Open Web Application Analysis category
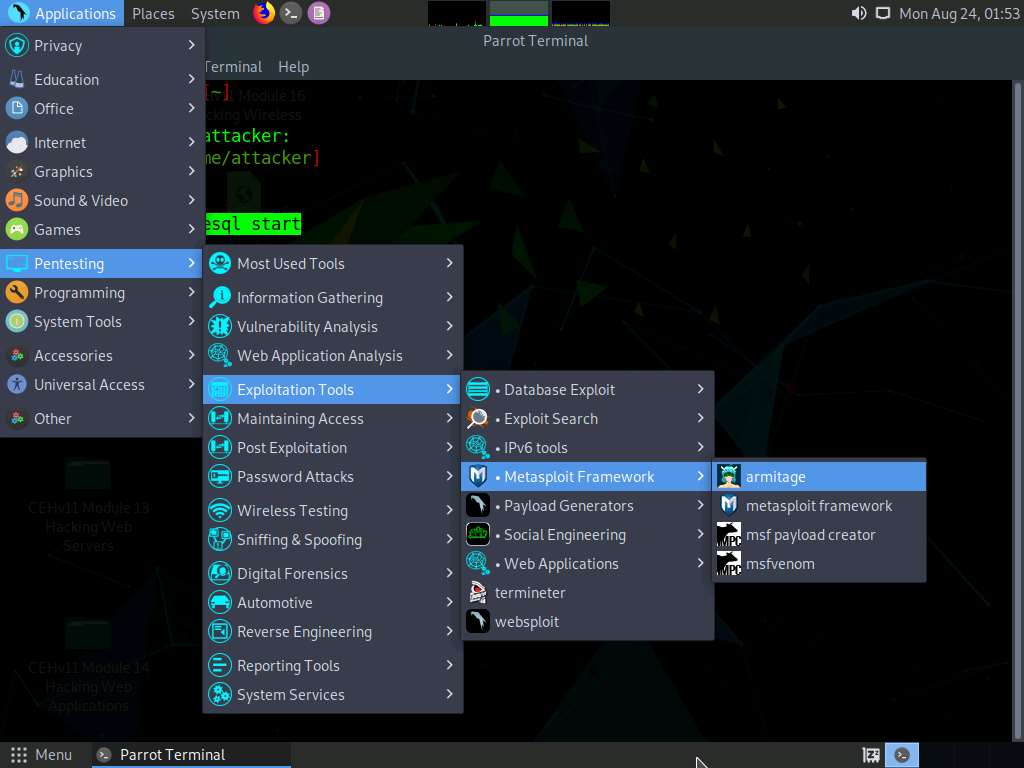The width and height of the screenshot is (1024, 768). 333,355
